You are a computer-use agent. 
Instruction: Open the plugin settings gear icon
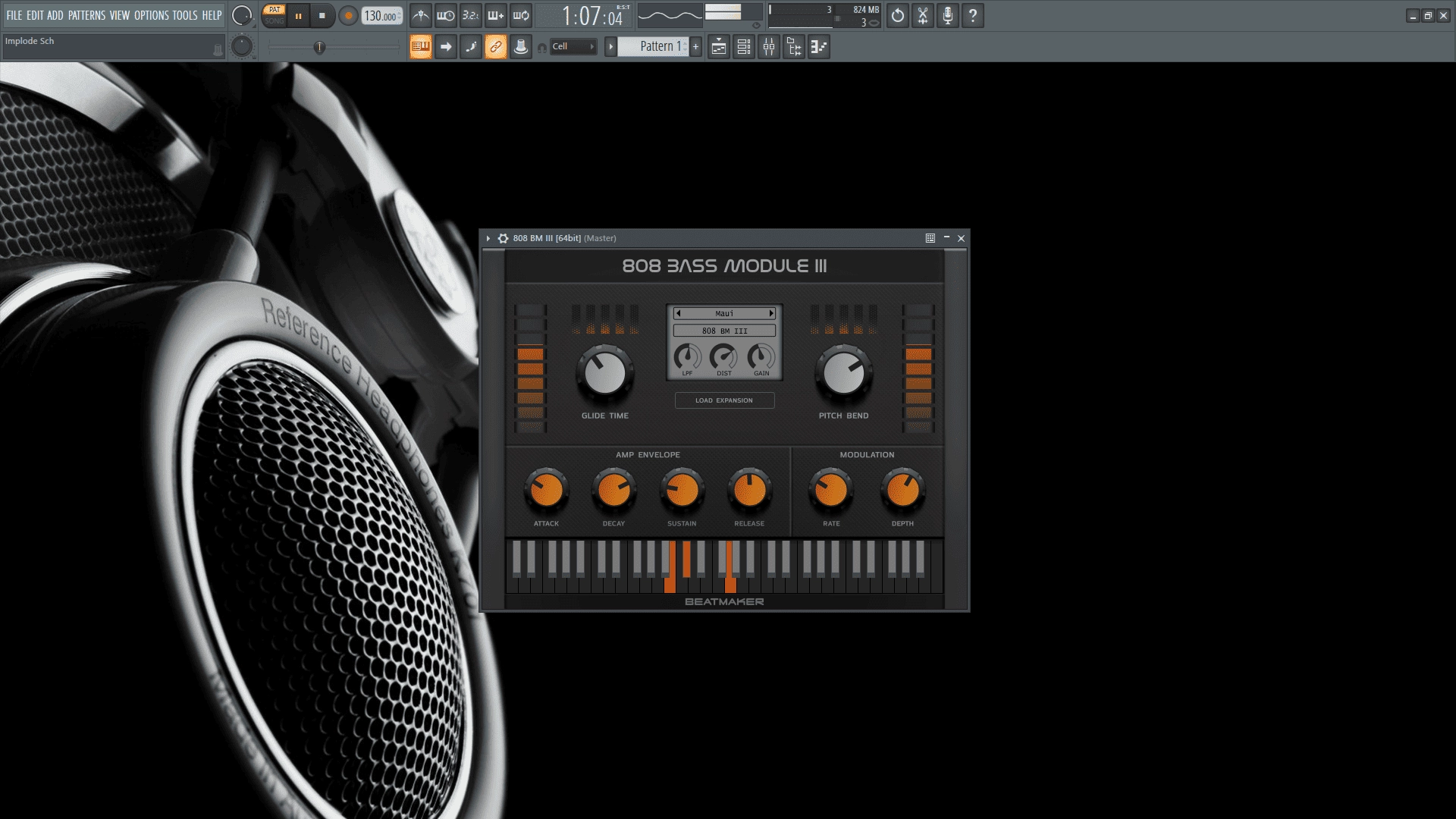pyautogui.click(x=503, y=238)
